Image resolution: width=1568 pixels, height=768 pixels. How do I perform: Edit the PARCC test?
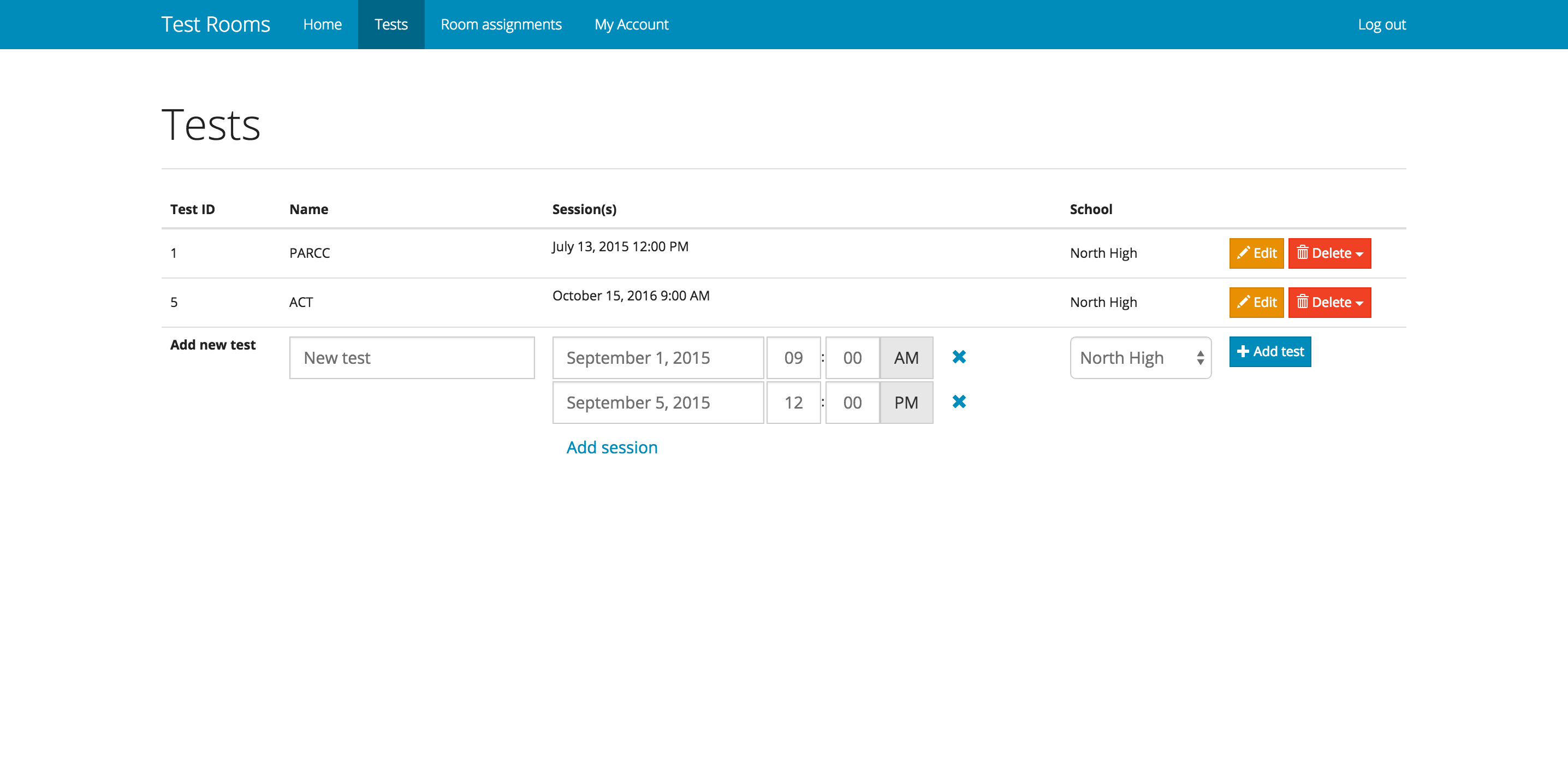(1256, 253)
